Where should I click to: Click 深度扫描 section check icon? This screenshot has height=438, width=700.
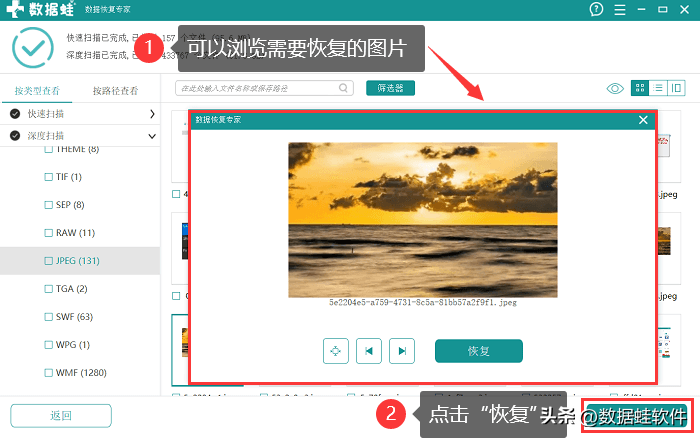(15, 136)
